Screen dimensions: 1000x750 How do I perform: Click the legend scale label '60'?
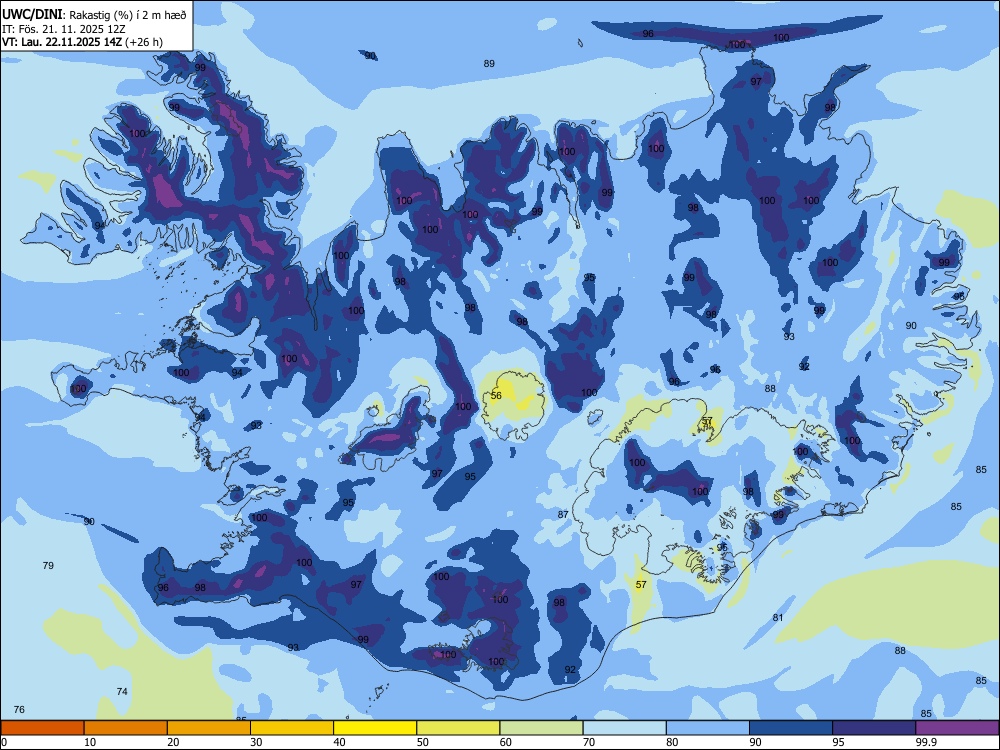click(x=506, y=742)
